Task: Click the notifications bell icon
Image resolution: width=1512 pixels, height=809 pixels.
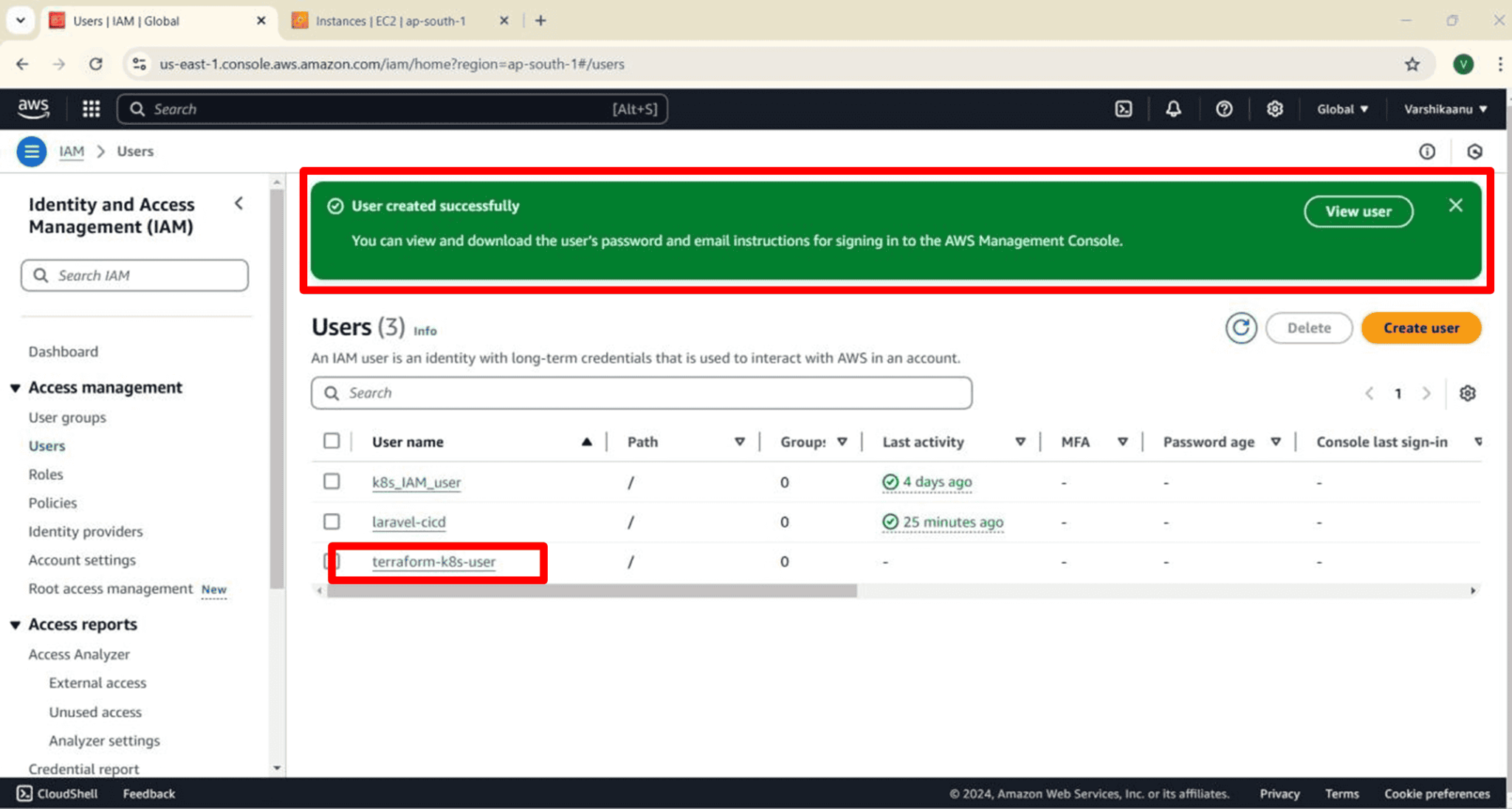Action: [1174, 109]
